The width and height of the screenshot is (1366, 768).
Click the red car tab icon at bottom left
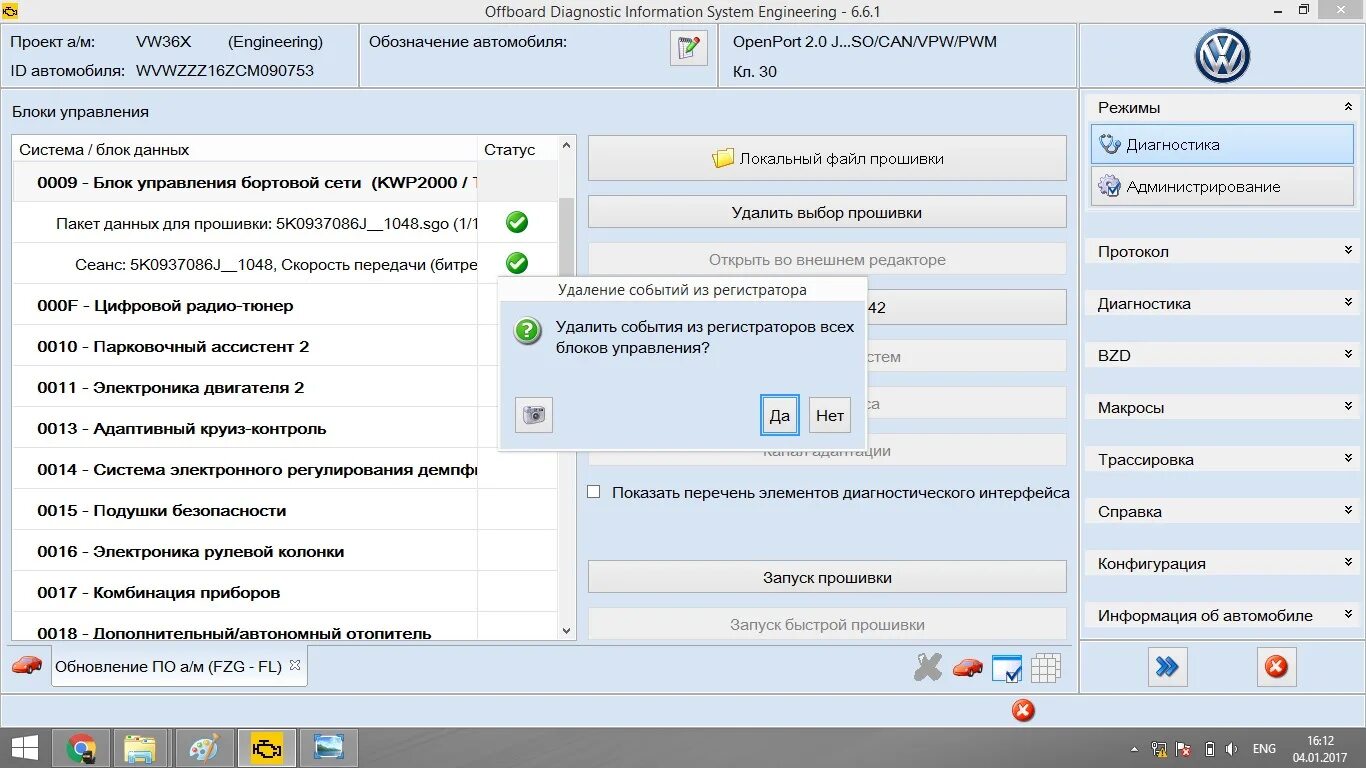click(27, 665)
